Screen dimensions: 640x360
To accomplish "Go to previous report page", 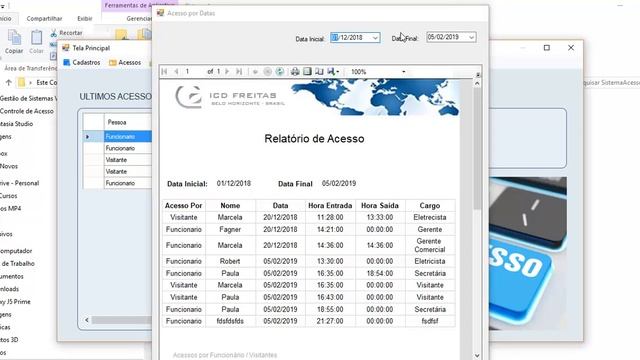I will pyautogui.click(x=176, y=71).
